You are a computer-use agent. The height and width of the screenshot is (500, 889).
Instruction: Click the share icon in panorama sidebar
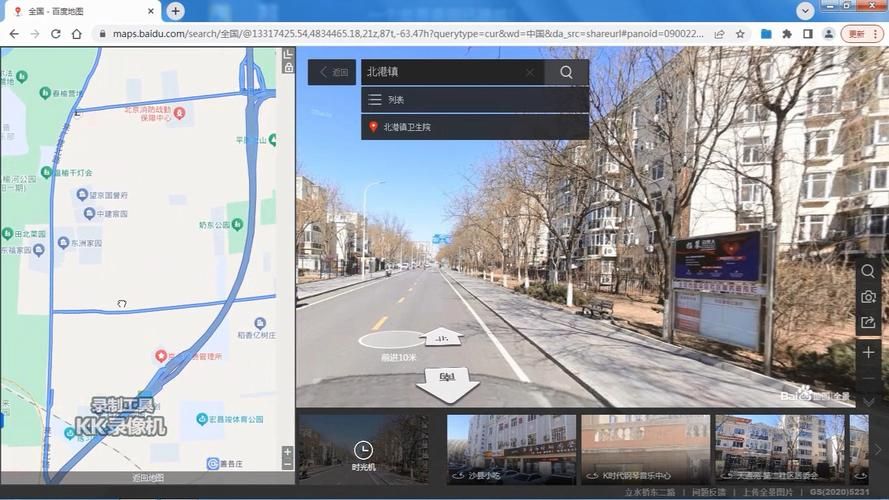868,322
